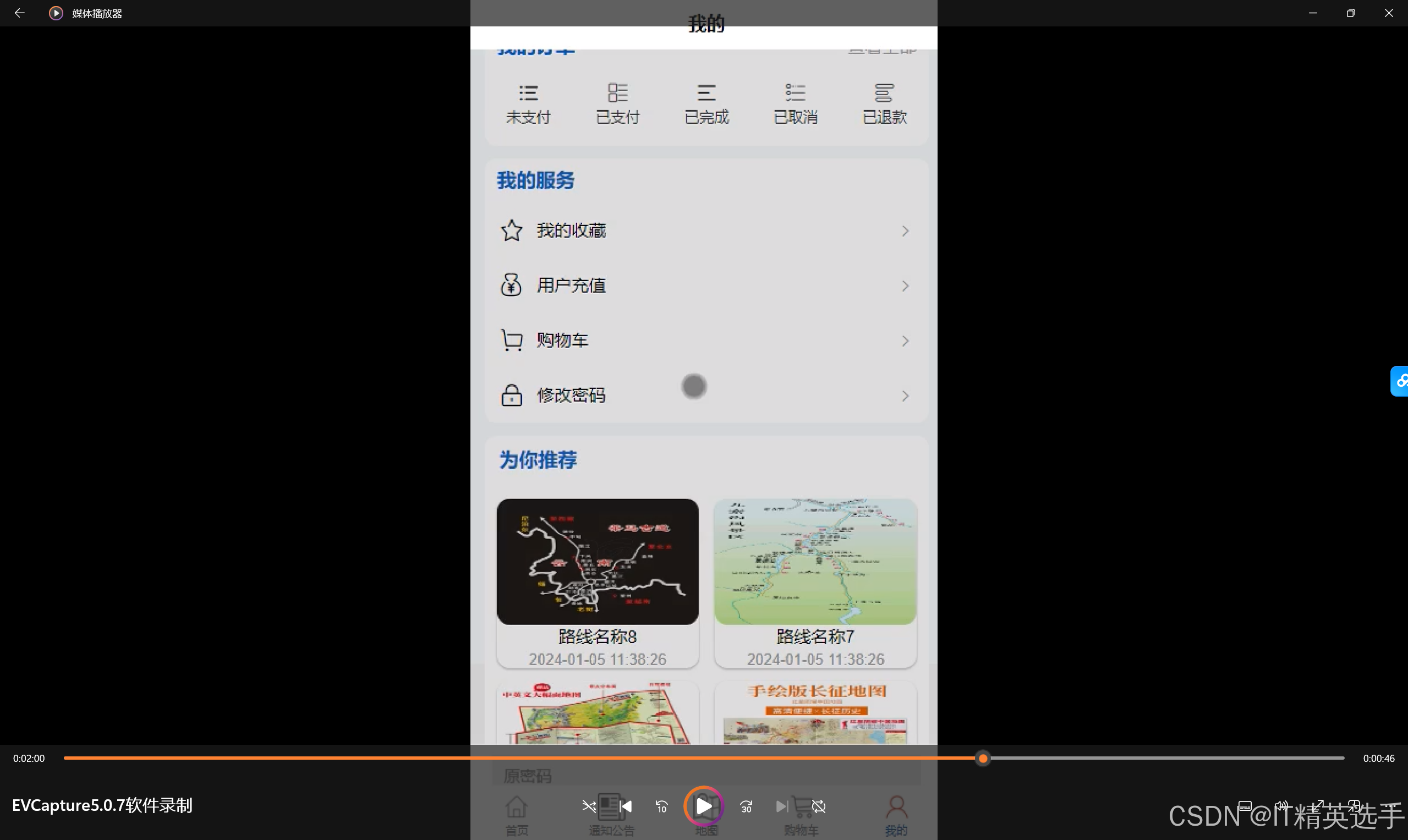Skip to the previous track
Screen dimensions: 1408x840
[x=626, y=806]
